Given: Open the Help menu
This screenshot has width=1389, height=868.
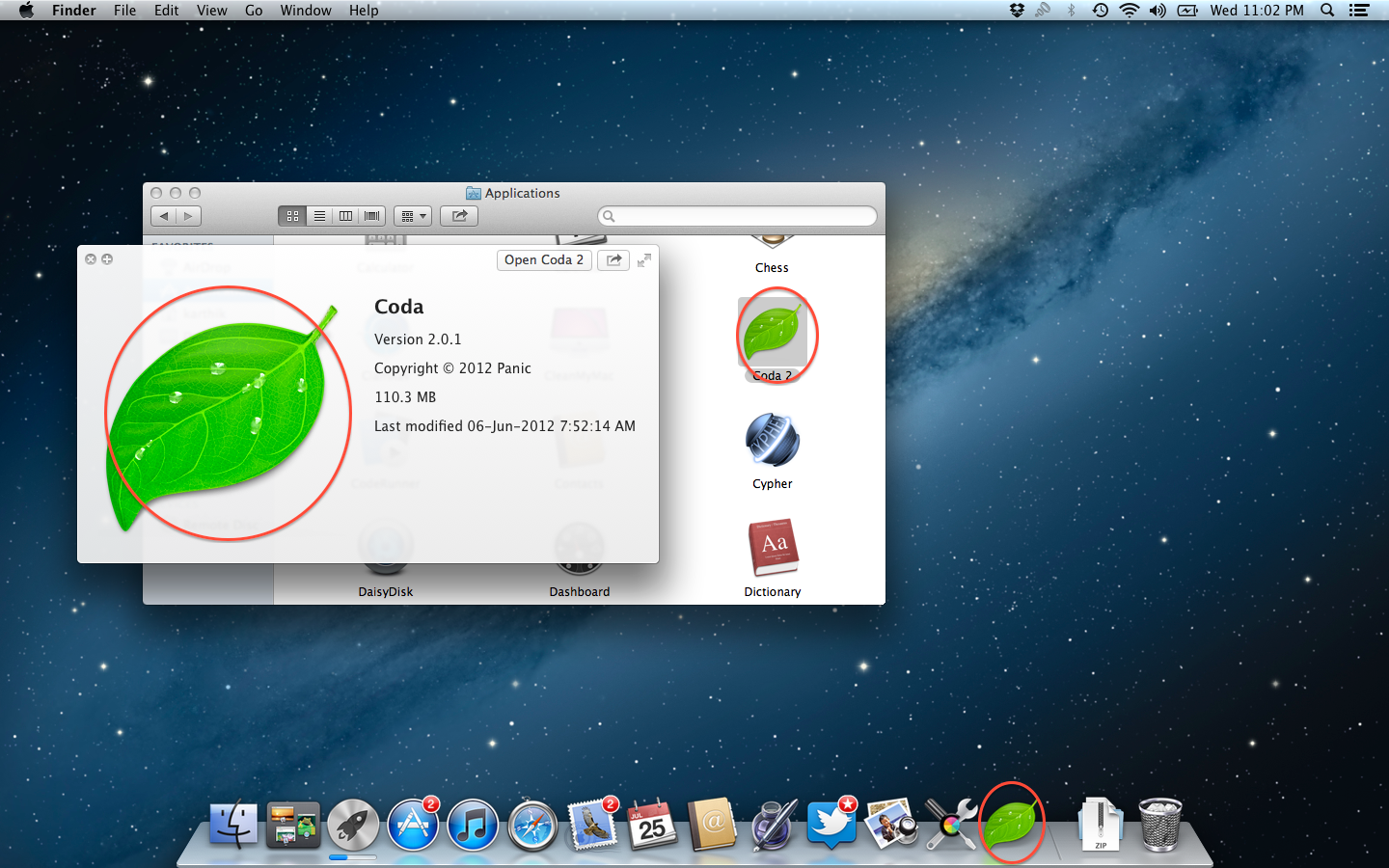Looking at the screenshot, I should point(364,11).
